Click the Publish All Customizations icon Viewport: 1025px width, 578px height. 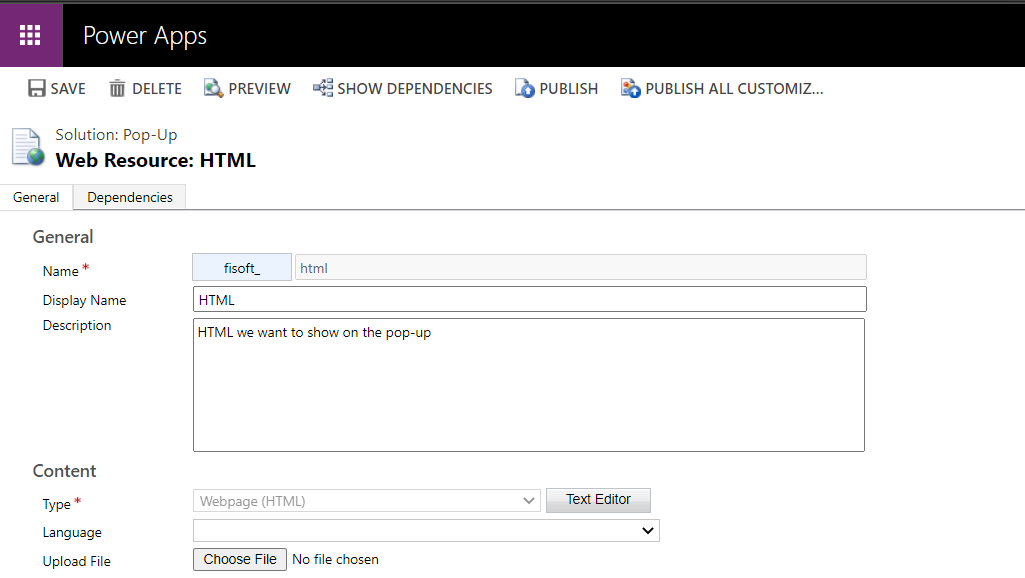click(x=630, y=88)
